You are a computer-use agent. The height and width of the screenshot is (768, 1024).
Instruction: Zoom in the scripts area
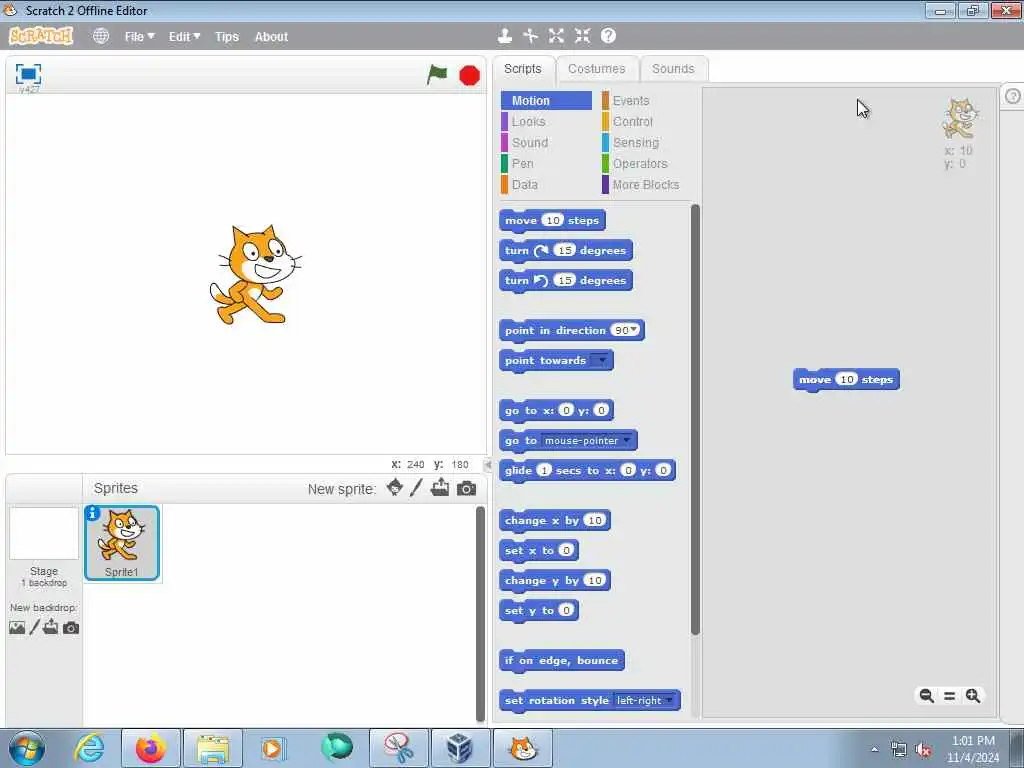coord(972,696)
